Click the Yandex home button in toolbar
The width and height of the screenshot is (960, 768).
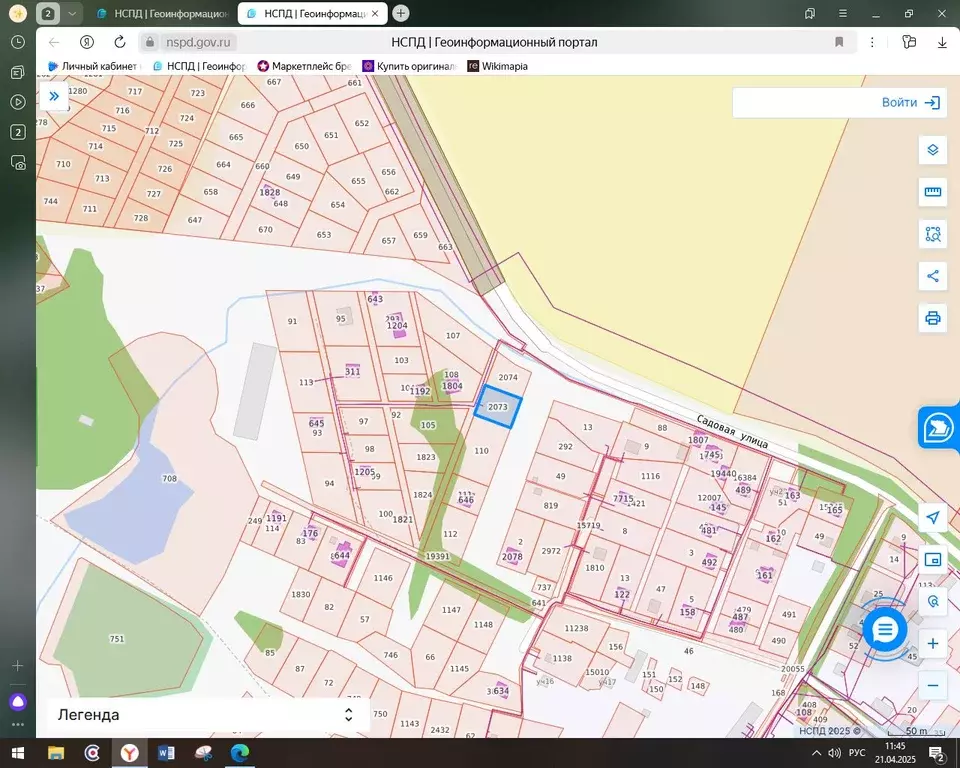point(87,42)
